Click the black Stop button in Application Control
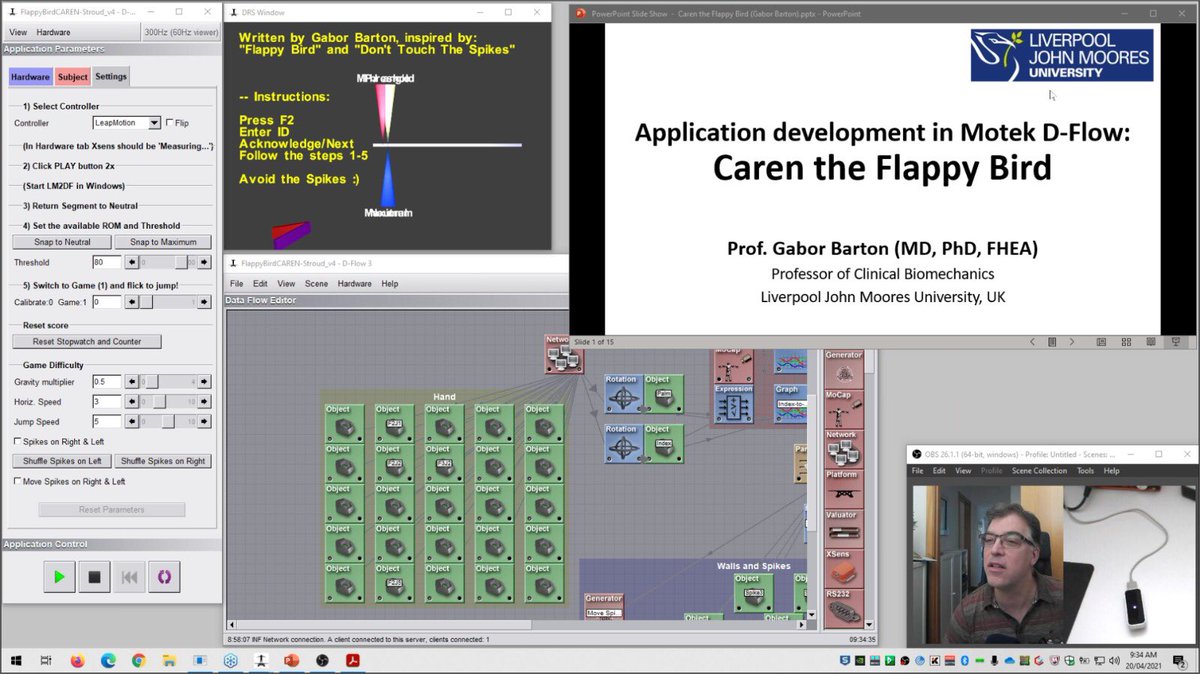 pos(94,577)
